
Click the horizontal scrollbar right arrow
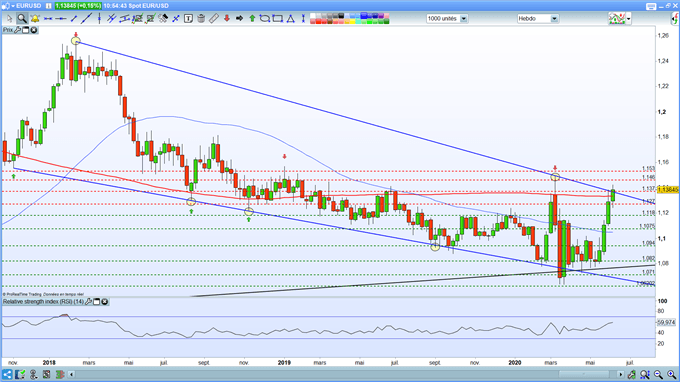coord(621,374)
